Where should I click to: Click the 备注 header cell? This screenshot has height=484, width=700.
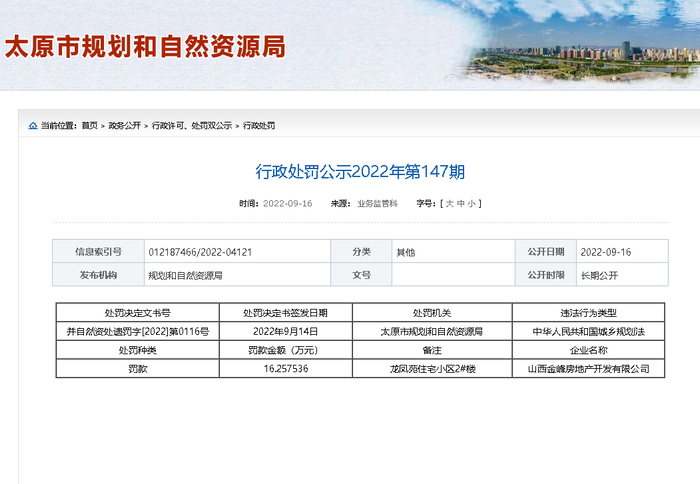click(432, 350)
